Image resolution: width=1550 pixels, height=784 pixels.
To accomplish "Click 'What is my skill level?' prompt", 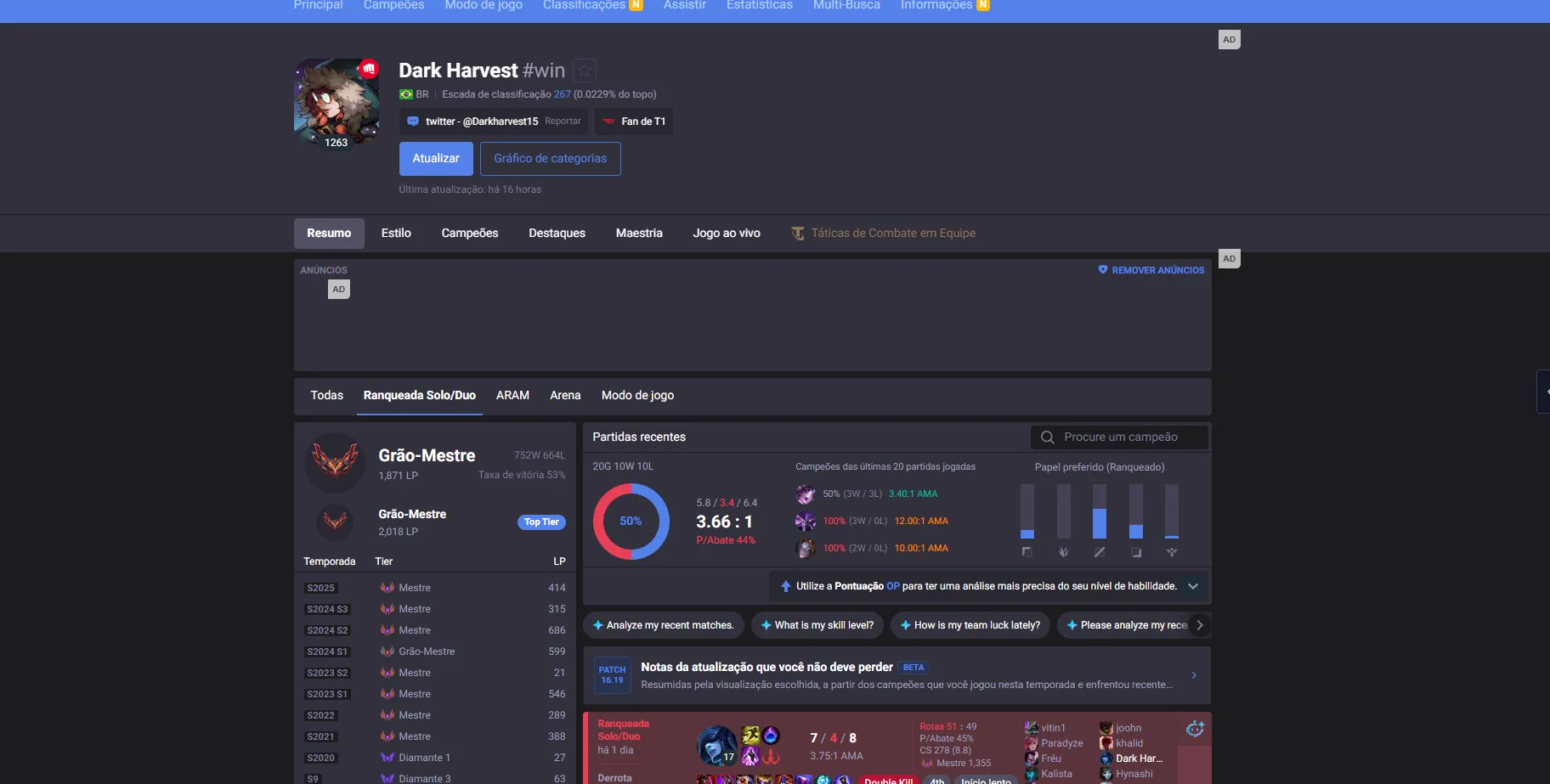I will click(x=817, y=625).
